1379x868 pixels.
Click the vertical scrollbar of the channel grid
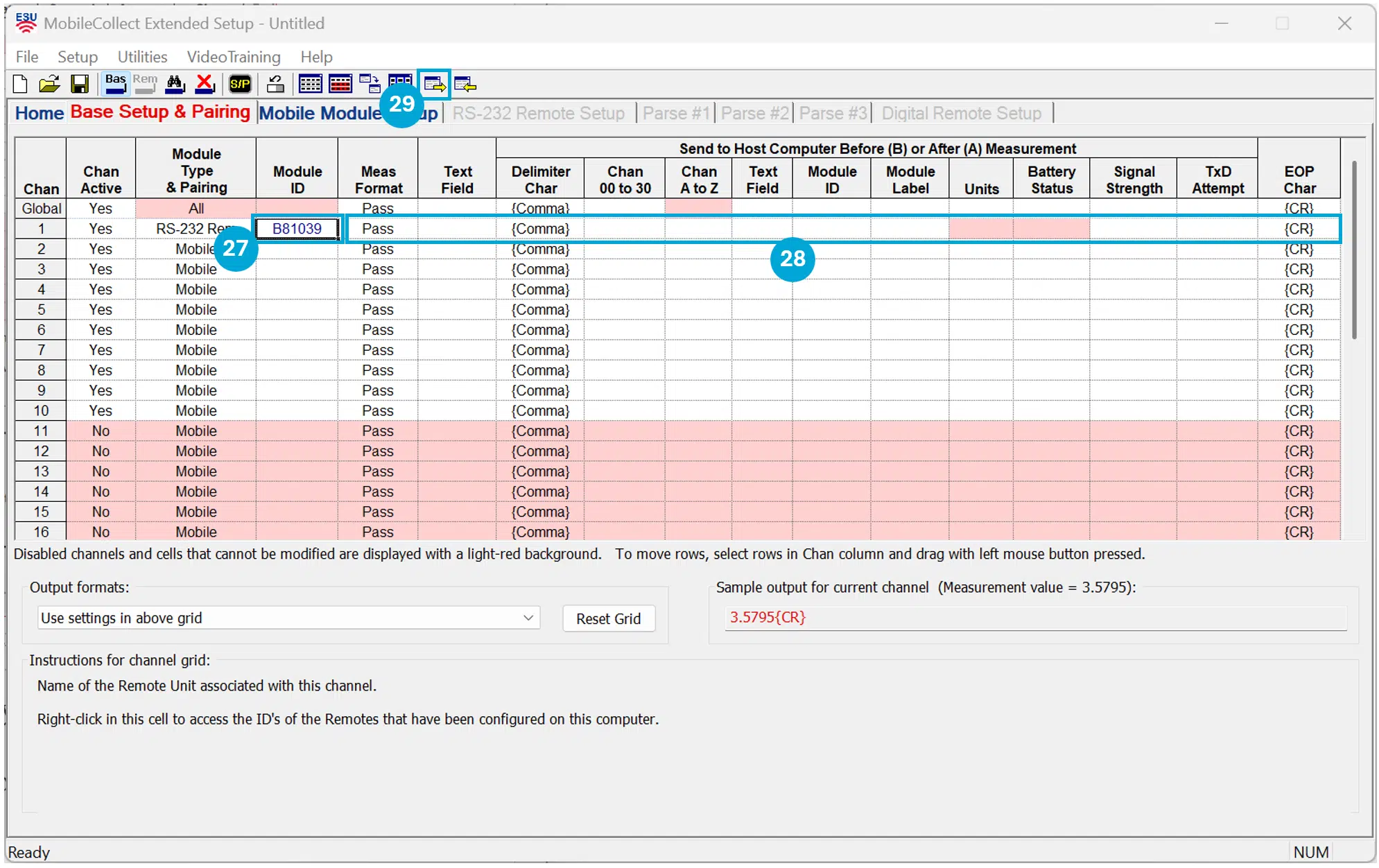pos(1354,250)
